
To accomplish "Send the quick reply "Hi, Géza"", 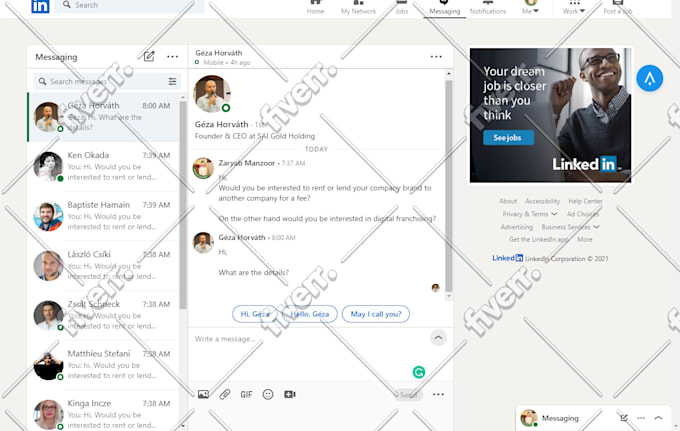I will pyautogui.click(x=255, y=314).
